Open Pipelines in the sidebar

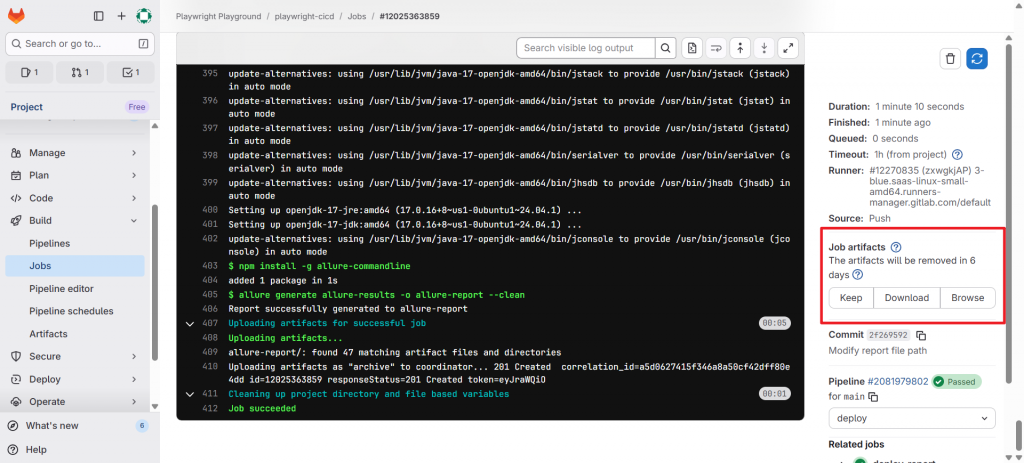pyautogui.click(x=74, y=243)
